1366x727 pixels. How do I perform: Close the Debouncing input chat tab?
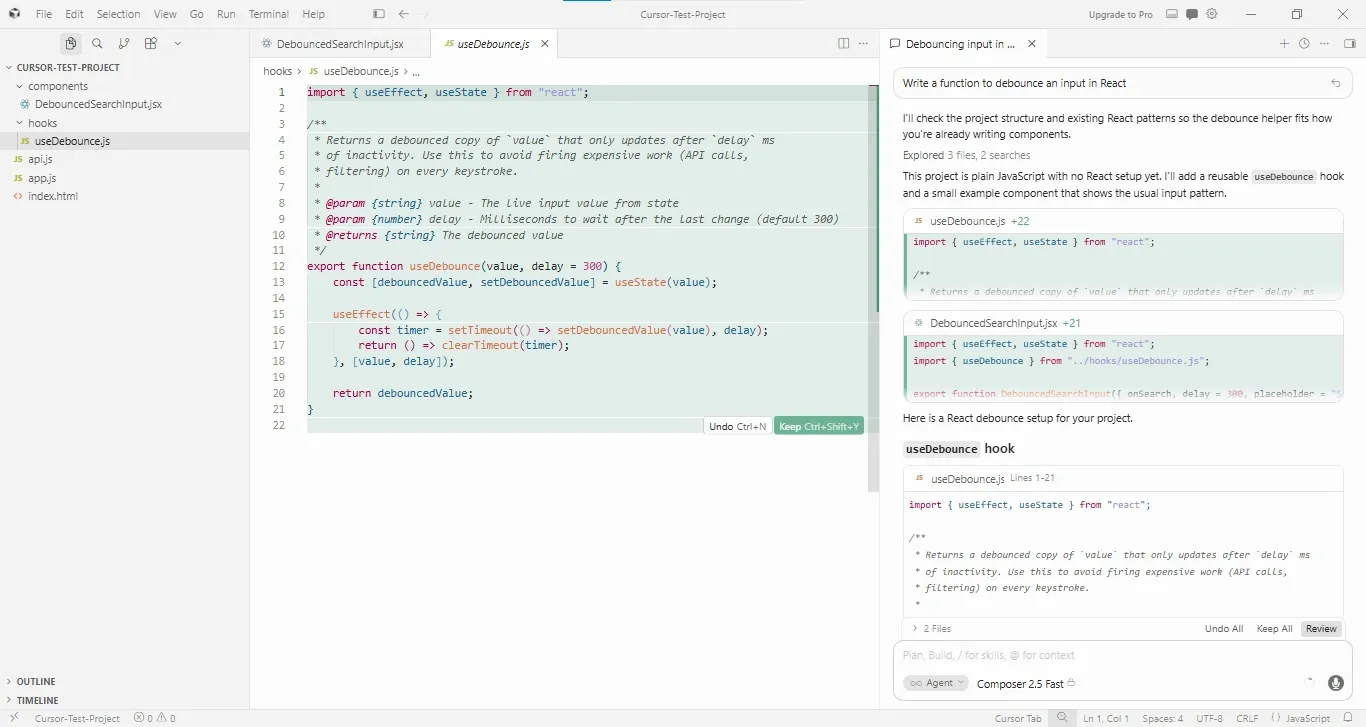1031,44
